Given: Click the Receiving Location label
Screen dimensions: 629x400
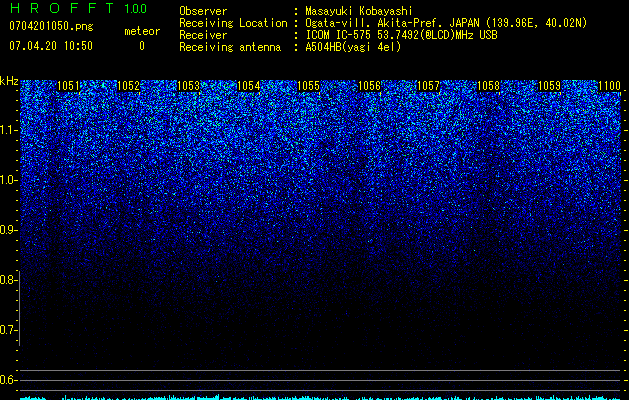Looking at the screenshot, I should point(233,23).
